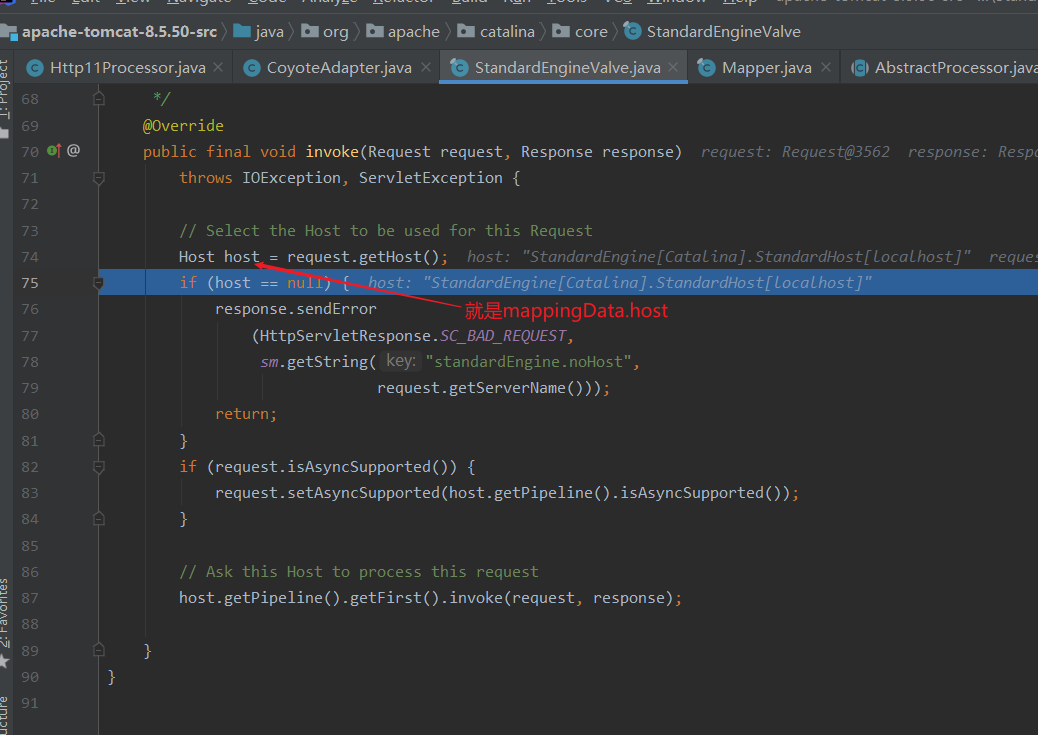
Task: Click the "standardEngine.noHost" string
Action: coord(528,362)
